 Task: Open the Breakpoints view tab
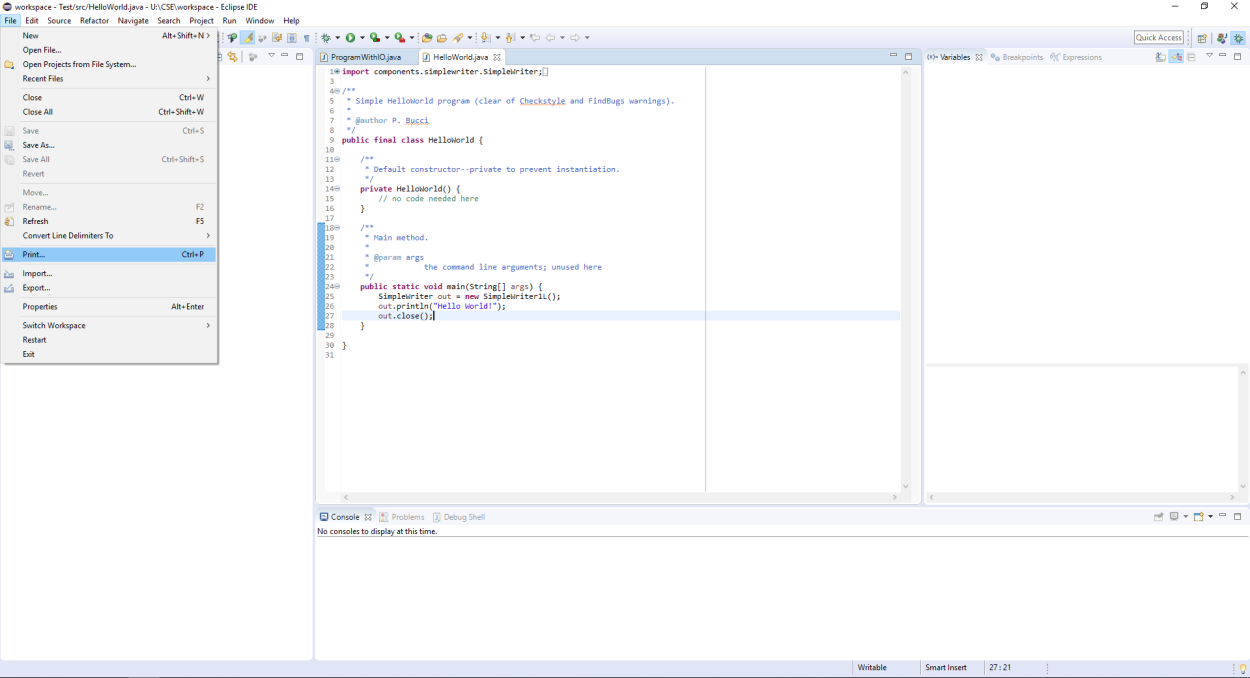[x=1017, y=57]
